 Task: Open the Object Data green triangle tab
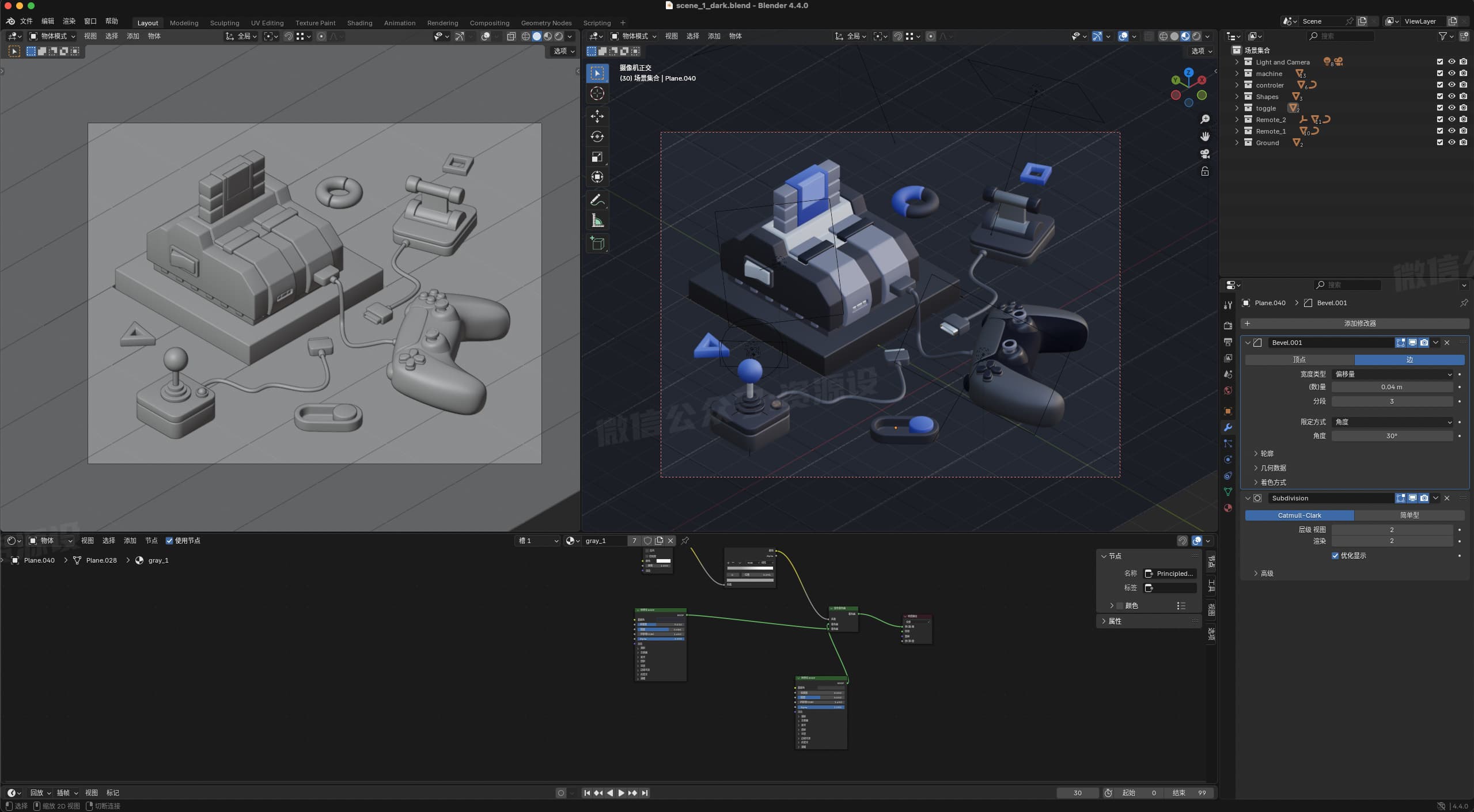(1228, 492)
